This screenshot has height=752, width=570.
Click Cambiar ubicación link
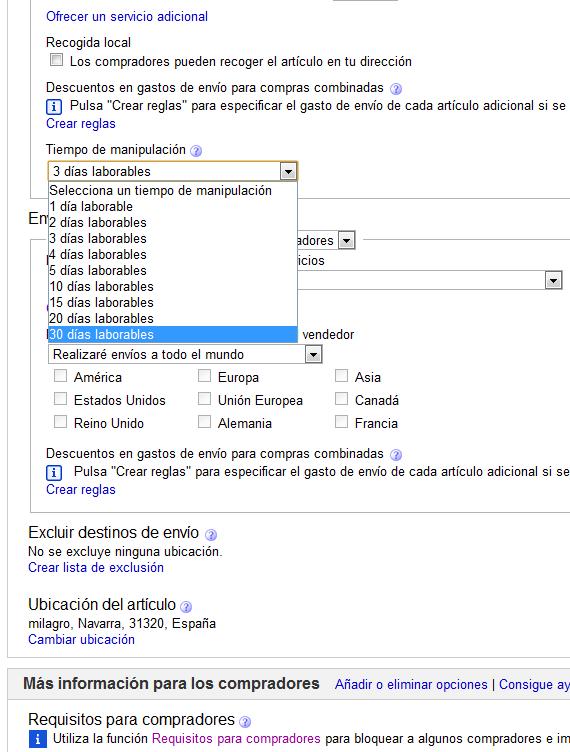coord(81,639)
